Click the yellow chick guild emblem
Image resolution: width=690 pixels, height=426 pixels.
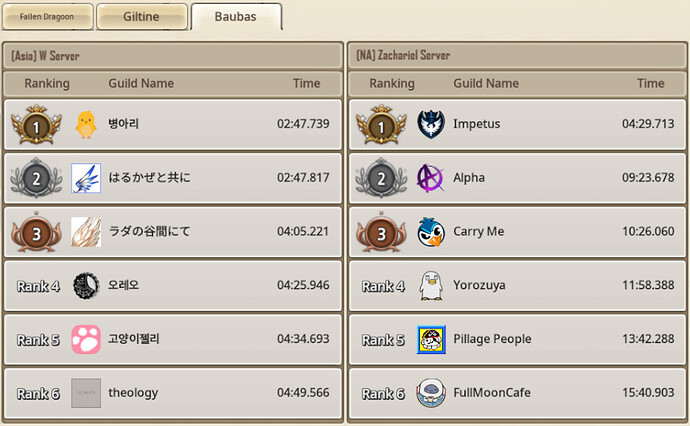[86, 124]
